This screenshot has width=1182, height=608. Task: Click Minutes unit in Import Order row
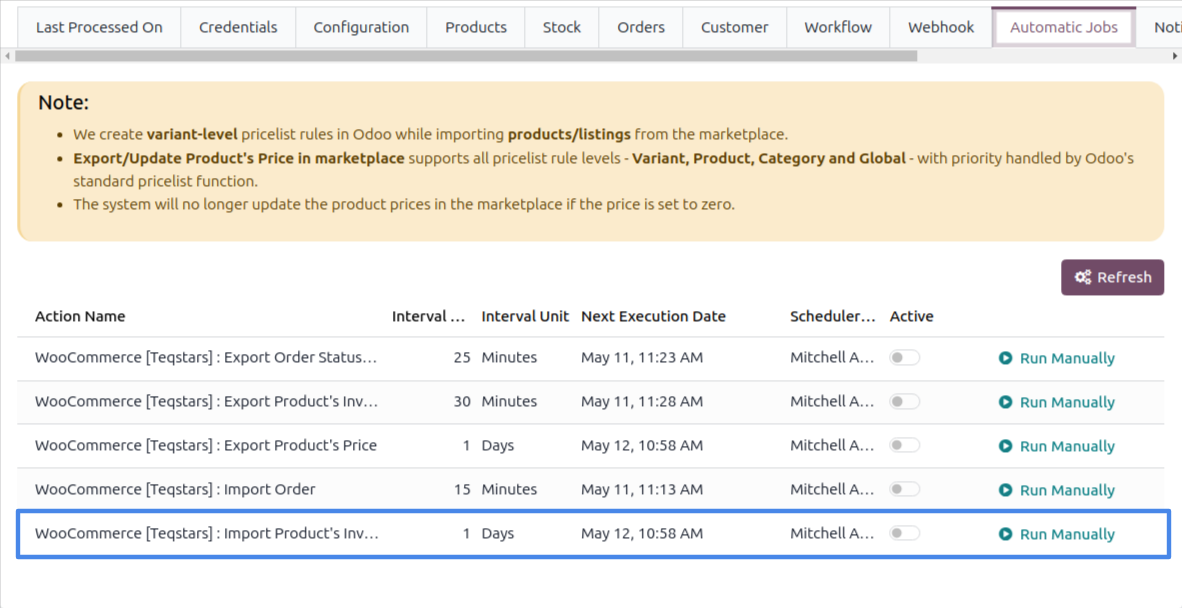[x=509, y=489]
